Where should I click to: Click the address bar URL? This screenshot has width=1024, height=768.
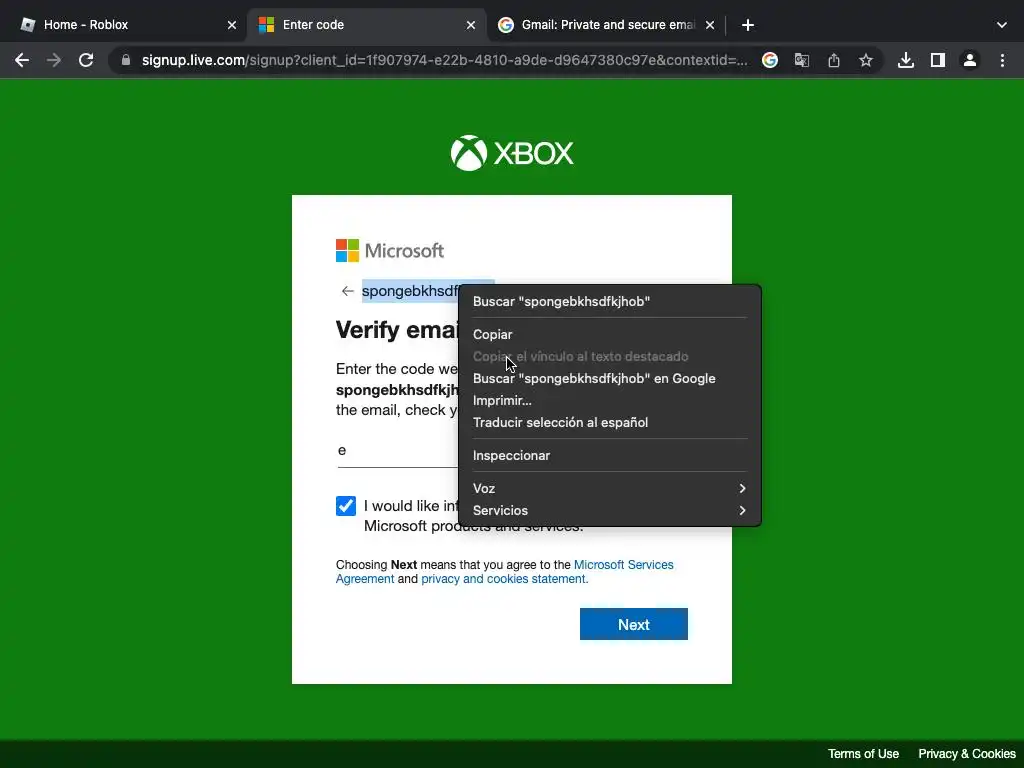[x=445, y=61]
